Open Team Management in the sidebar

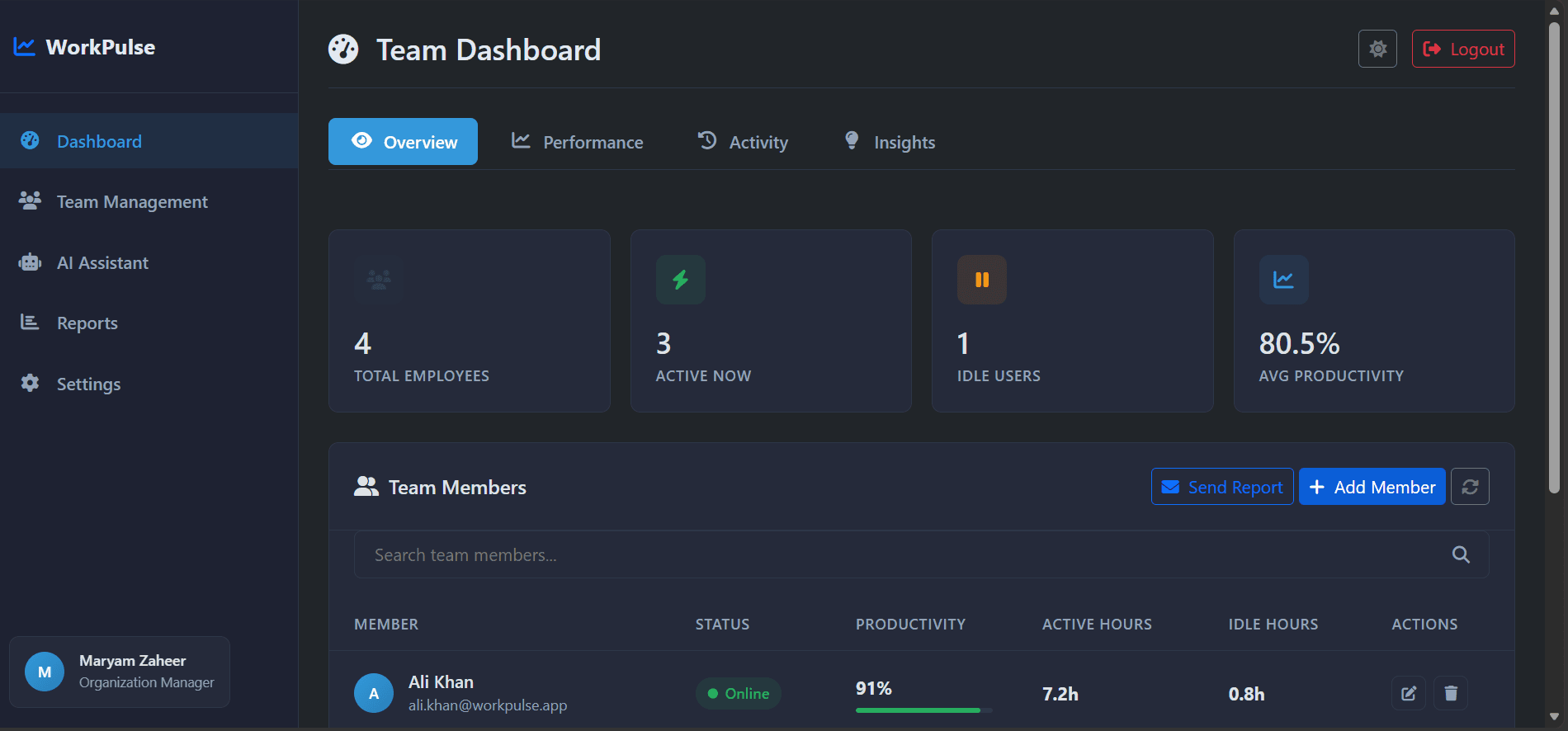pos(149,201)
